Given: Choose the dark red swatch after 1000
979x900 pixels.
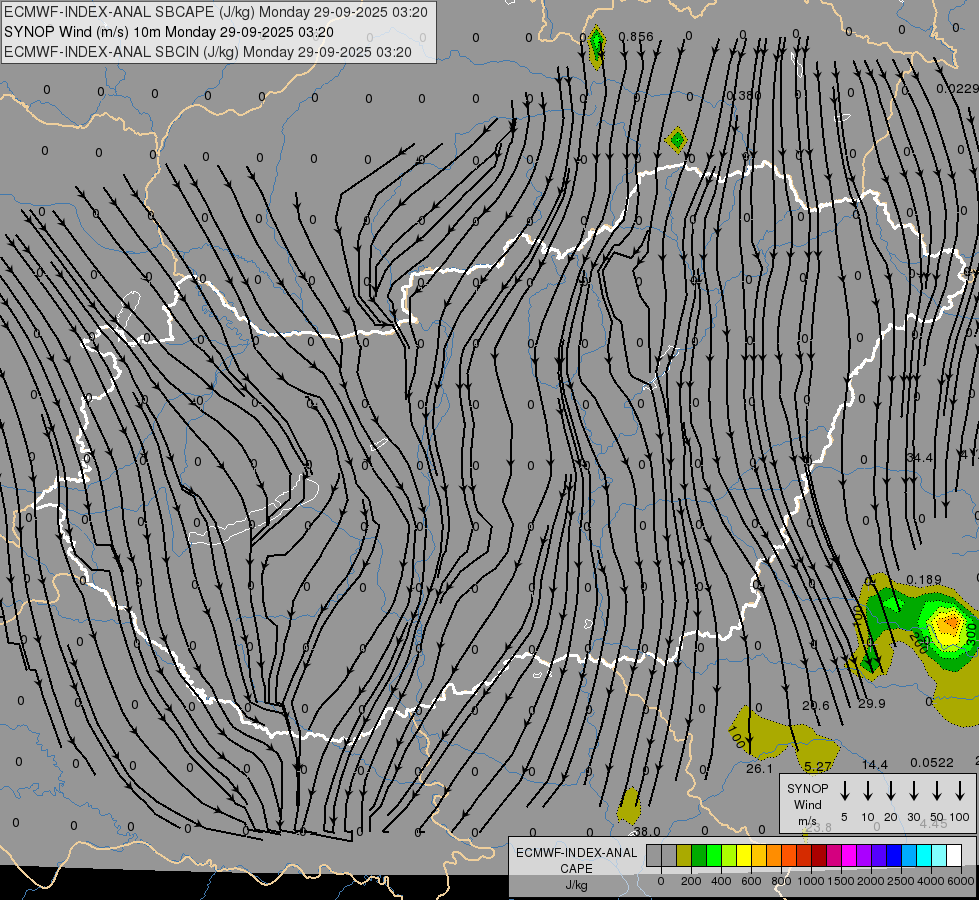Looking at the screenshot, I should coord(819,856).
